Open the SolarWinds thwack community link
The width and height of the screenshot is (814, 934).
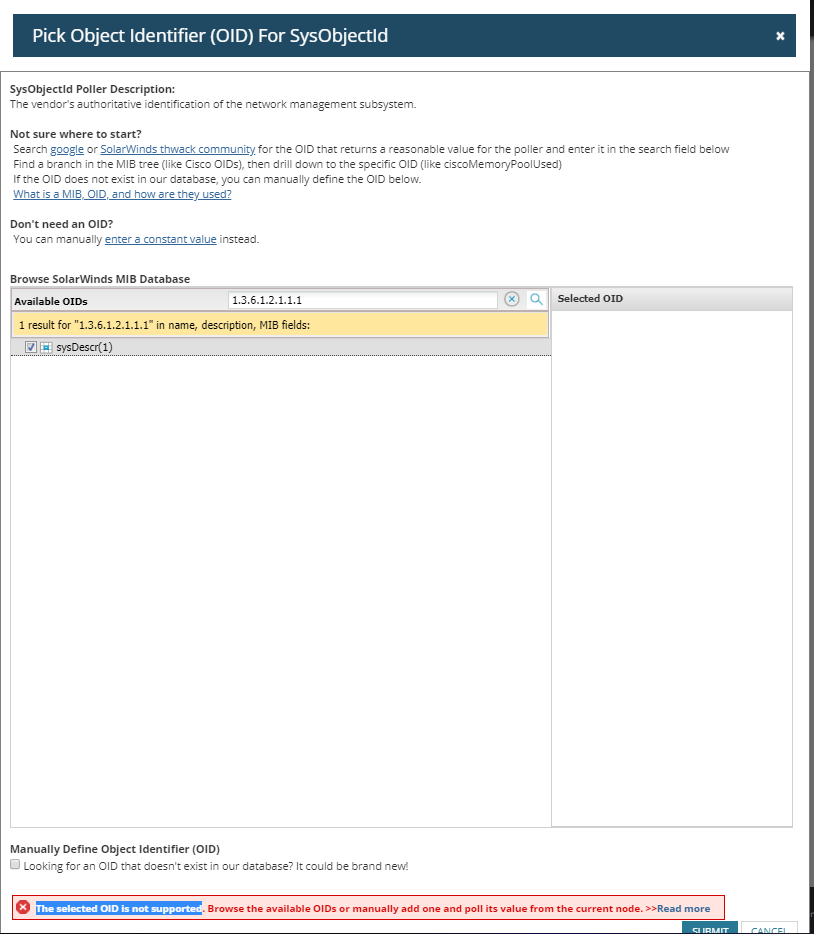pos(177,149)
